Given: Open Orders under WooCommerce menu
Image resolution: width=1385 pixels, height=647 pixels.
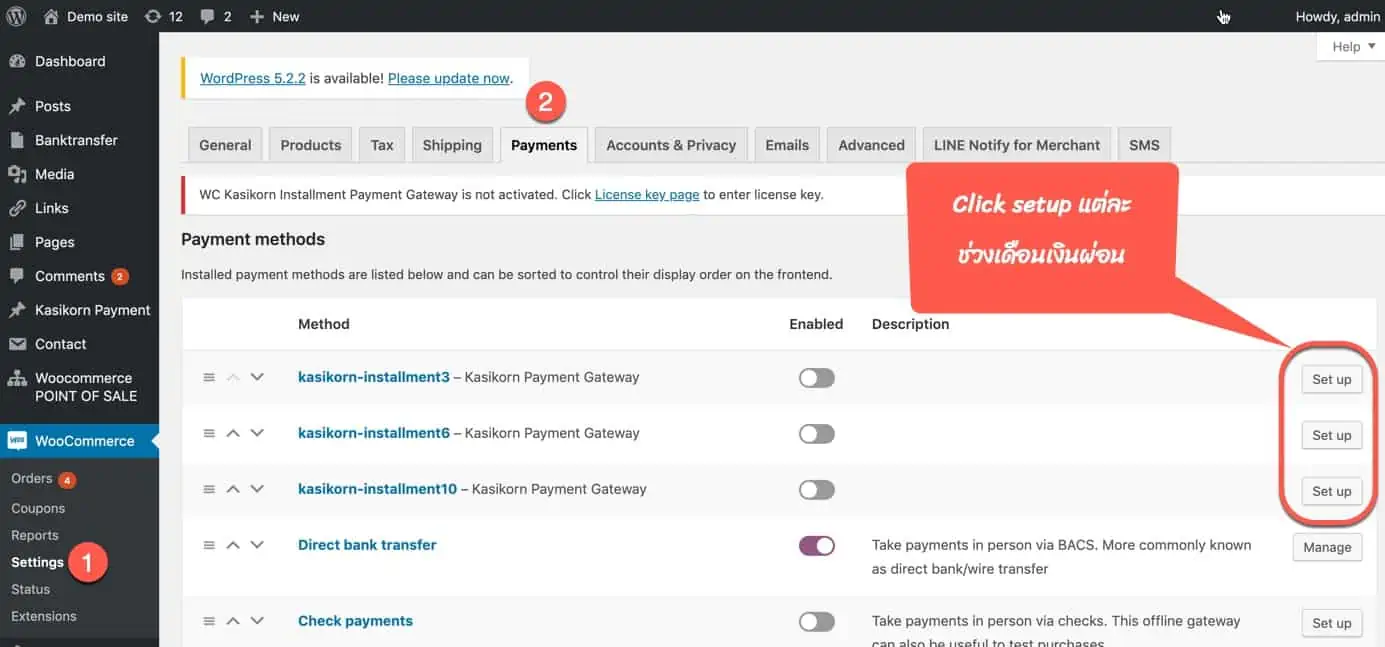Looking at the screenshot, I should pos(32,479).
